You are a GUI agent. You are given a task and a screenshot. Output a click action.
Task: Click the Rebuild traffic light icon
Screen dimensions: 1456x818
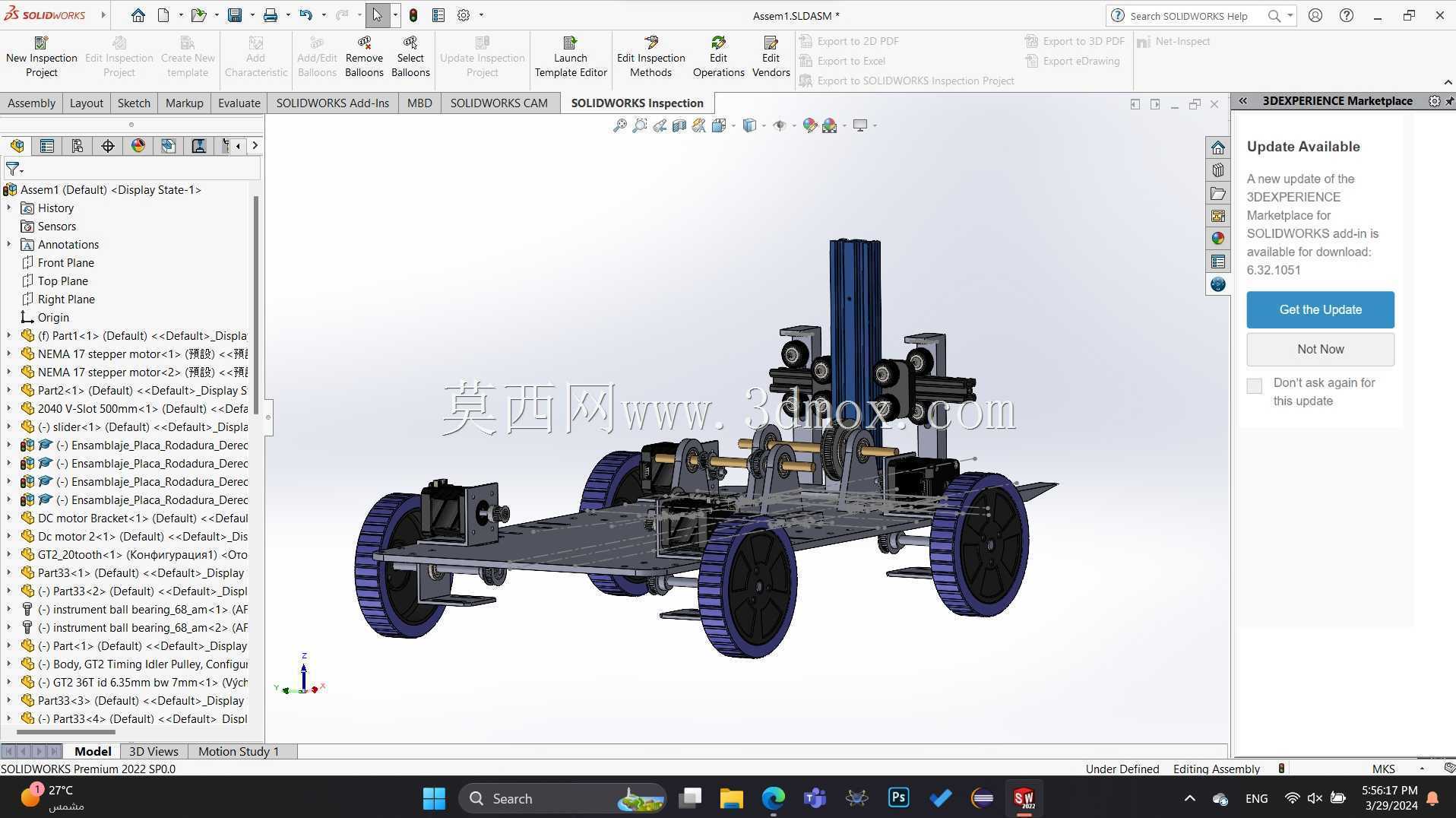pyautogui.click(x=413, y=15)
